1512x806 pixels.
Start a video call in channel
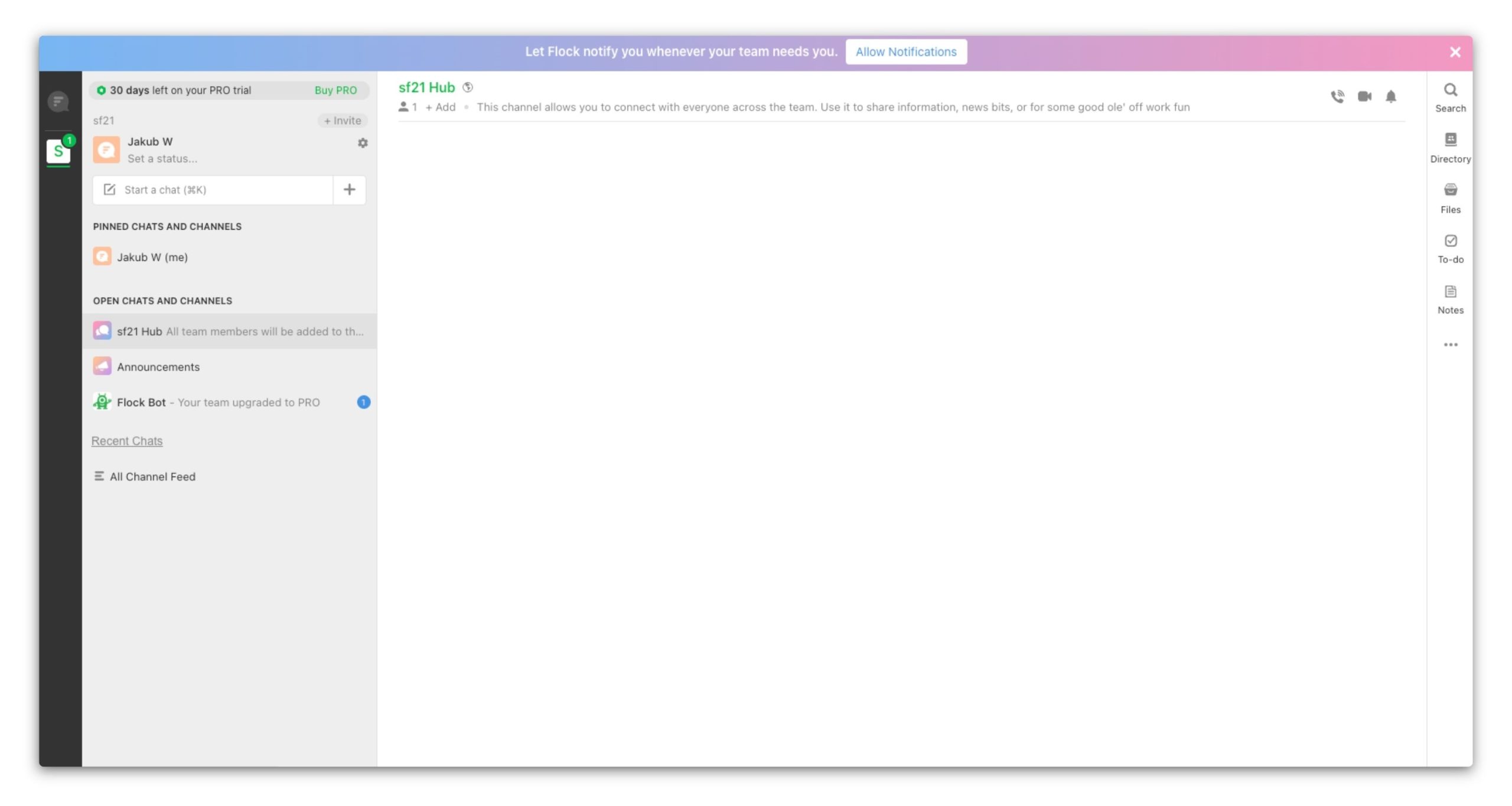pyautogui.click(x=1364, y=96)
